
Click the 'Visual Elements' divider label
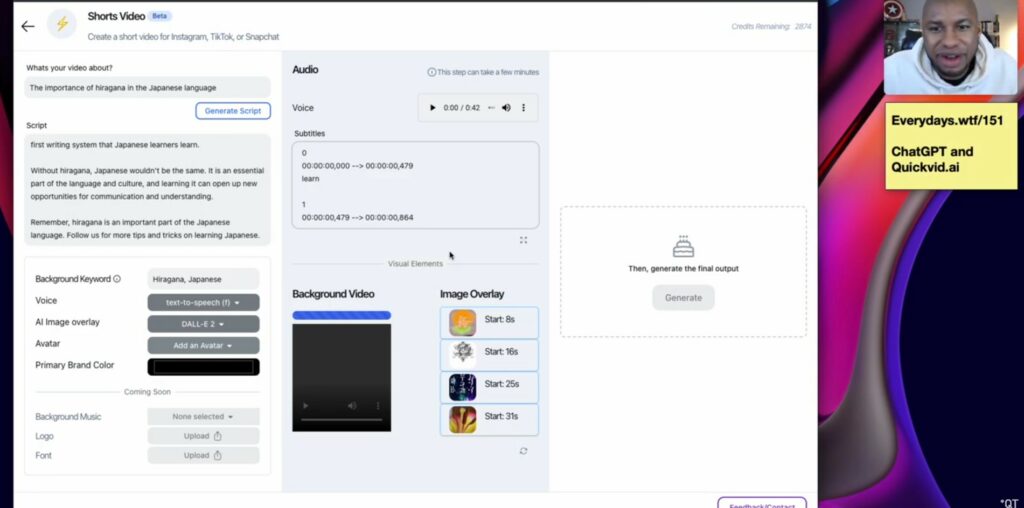415,264
